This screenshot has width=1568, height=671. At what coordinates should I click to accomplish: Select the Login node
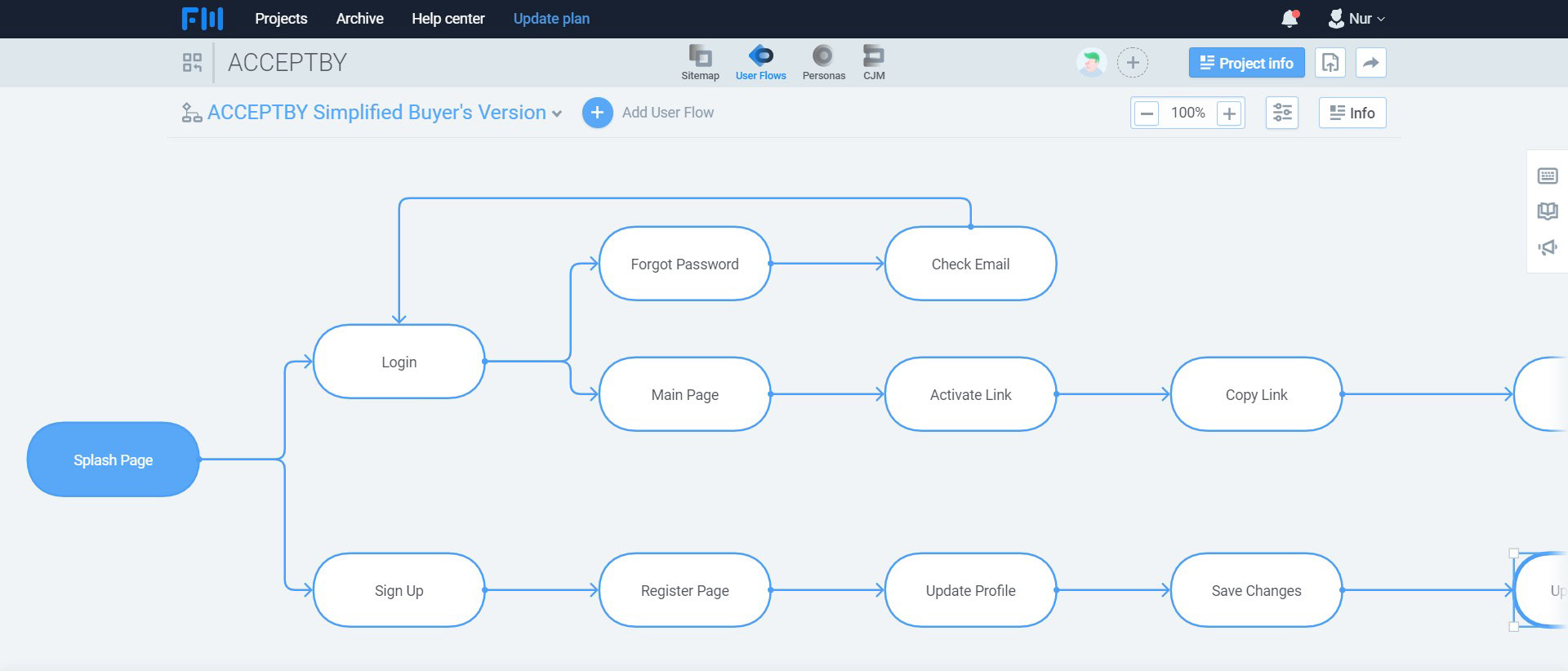point(399,362)
